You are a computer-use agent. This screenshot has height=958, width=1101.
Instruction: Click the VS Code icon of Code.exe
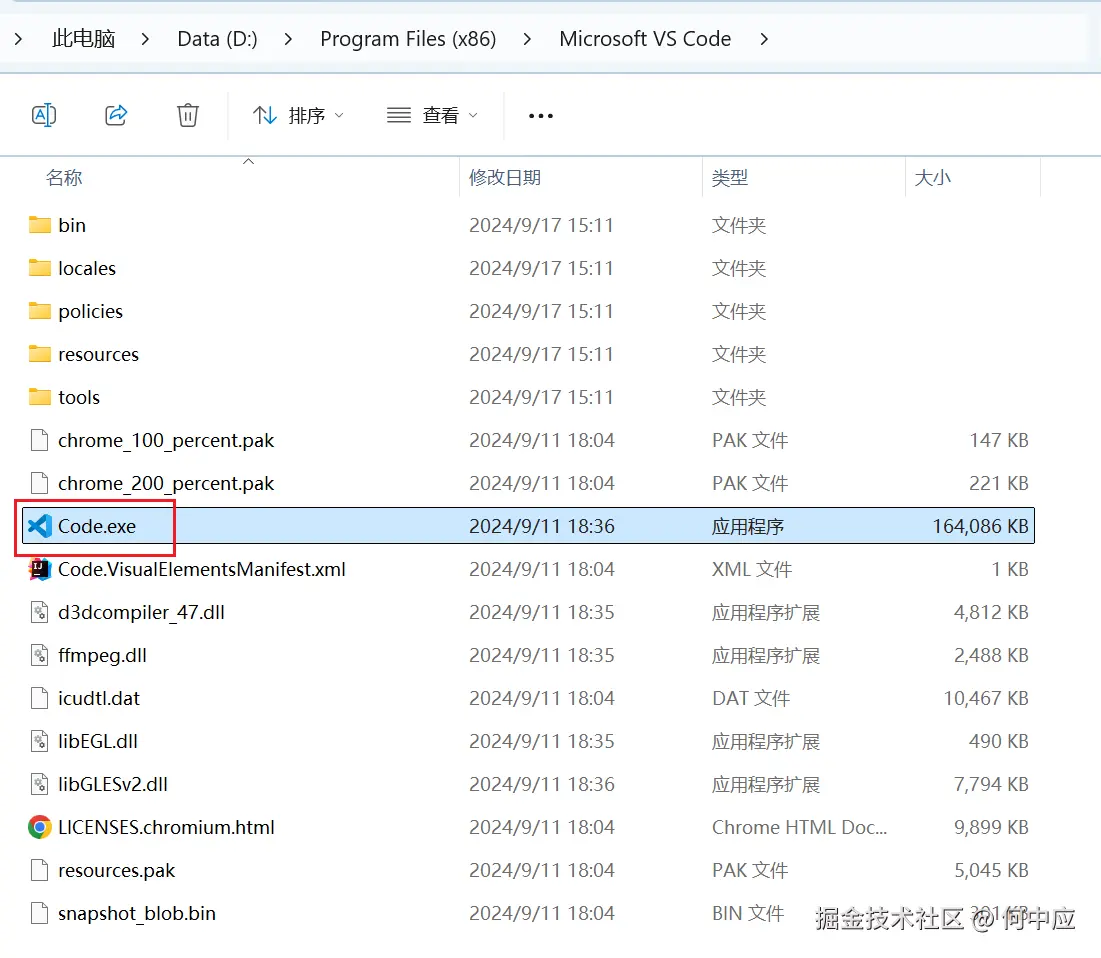click(x=40, y=526)
